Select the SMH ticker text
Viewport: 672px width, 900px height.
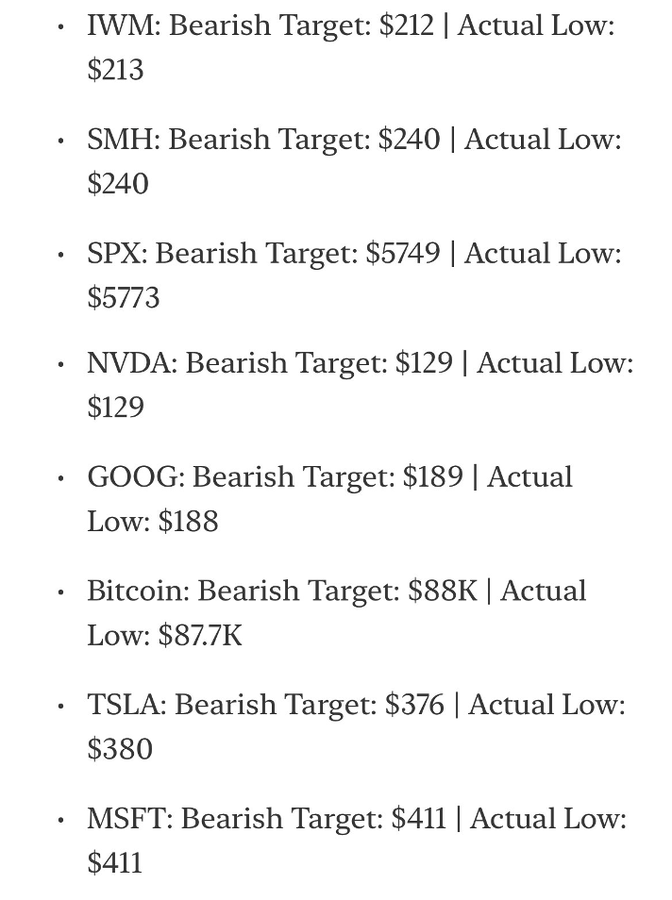pos(121,139)
